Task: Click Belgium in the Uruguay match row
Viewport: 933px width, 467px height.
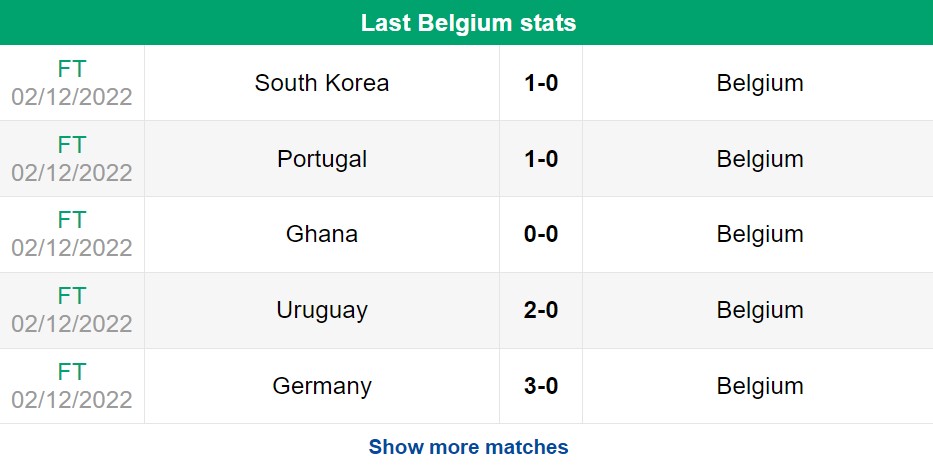Action: point(760,310)
